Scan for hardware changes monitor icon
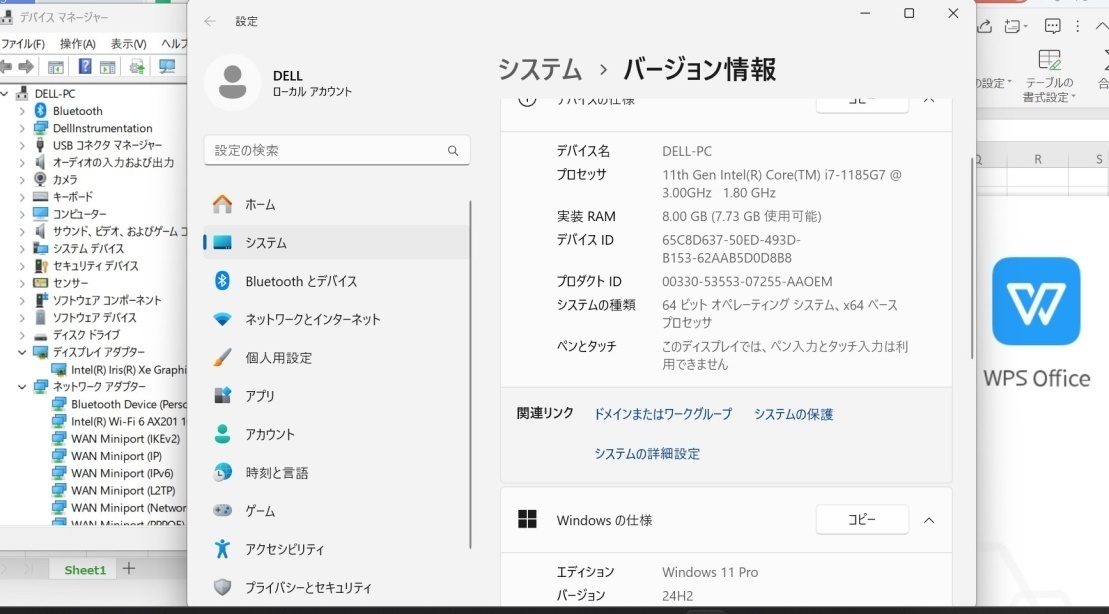1109x614 pixels. coord(167,66)
